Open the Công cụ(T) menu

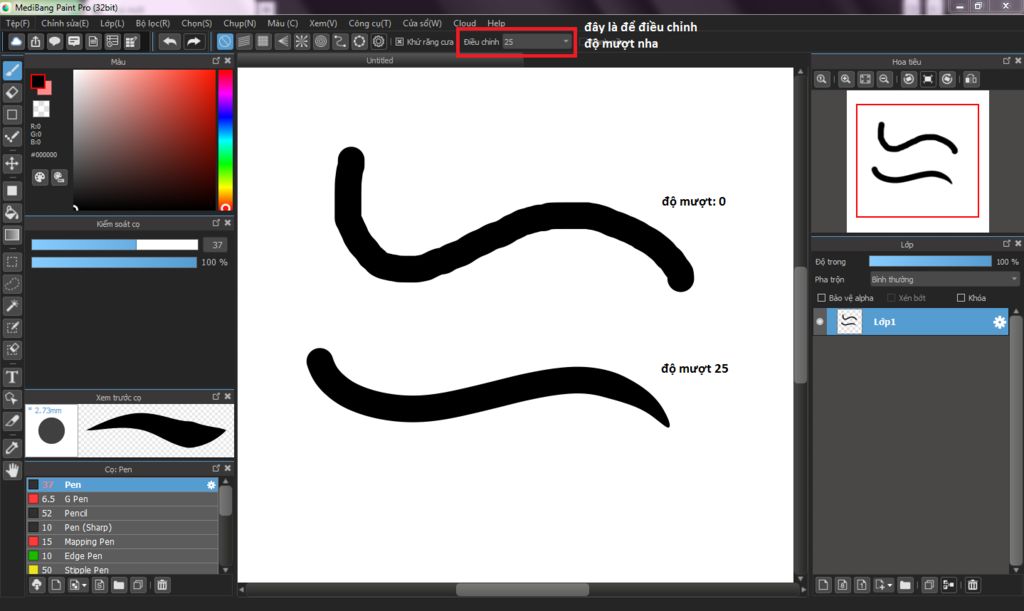370,23
